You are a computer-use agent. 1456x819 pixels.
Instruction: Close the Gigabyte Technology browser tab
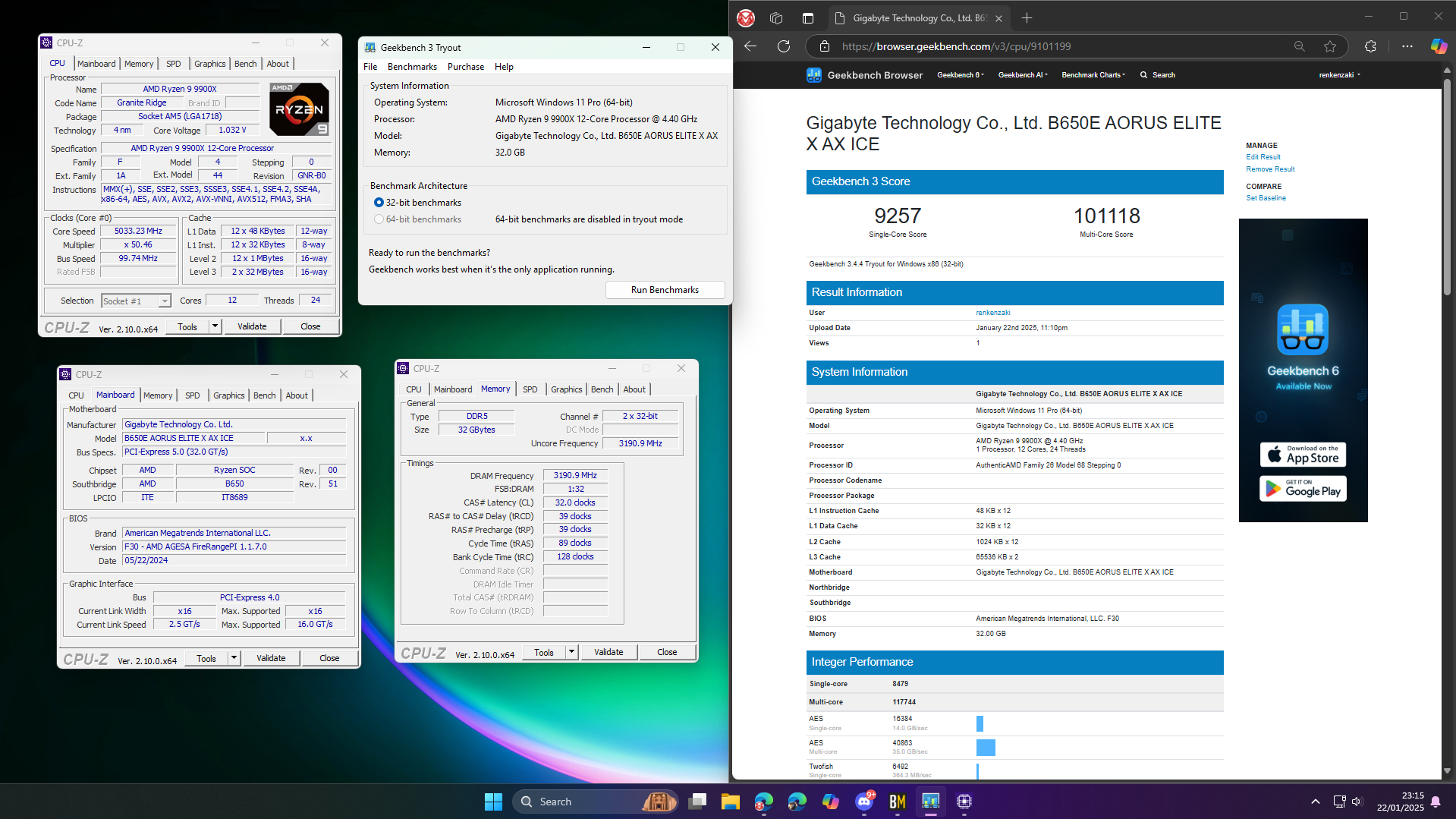click(998, 18)
